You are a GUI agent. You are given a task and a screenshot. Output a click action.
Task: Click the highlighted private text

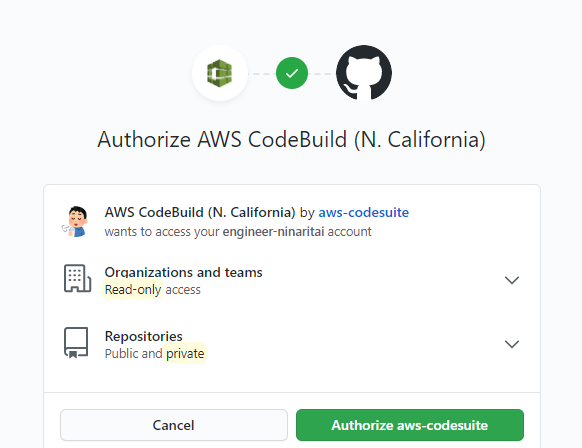click(x=185, y=353)
